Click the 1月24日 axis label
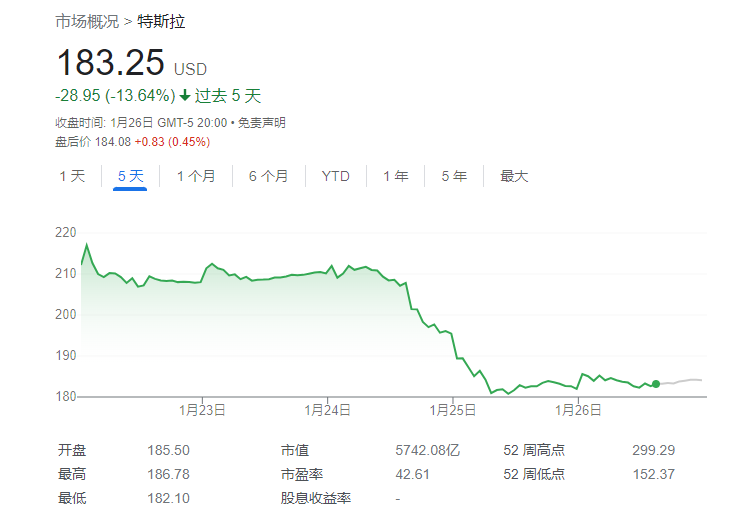738x512 pixels. (x=328, y=410)
